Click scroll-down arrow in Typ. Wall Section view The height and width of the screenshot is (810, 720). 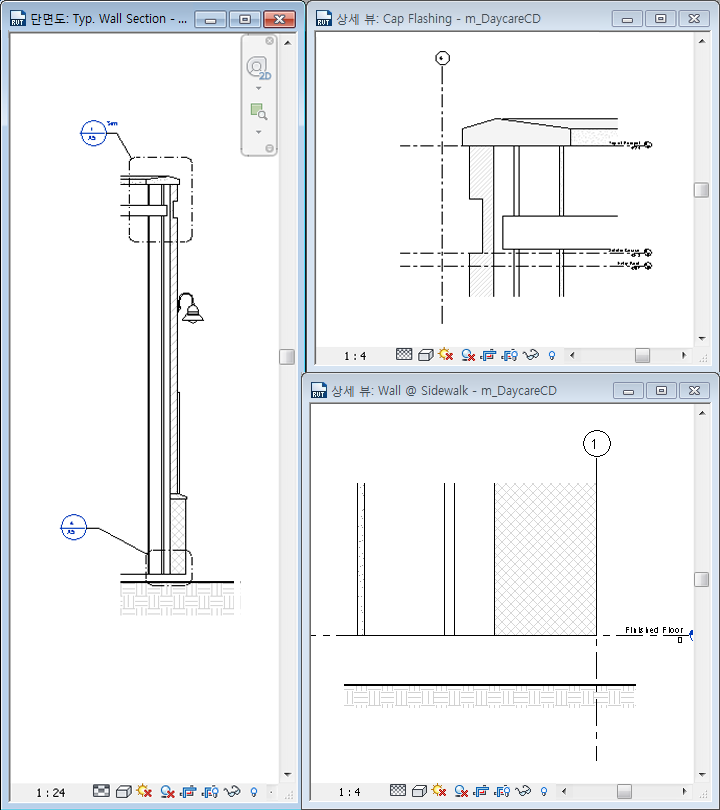point(288,775)
